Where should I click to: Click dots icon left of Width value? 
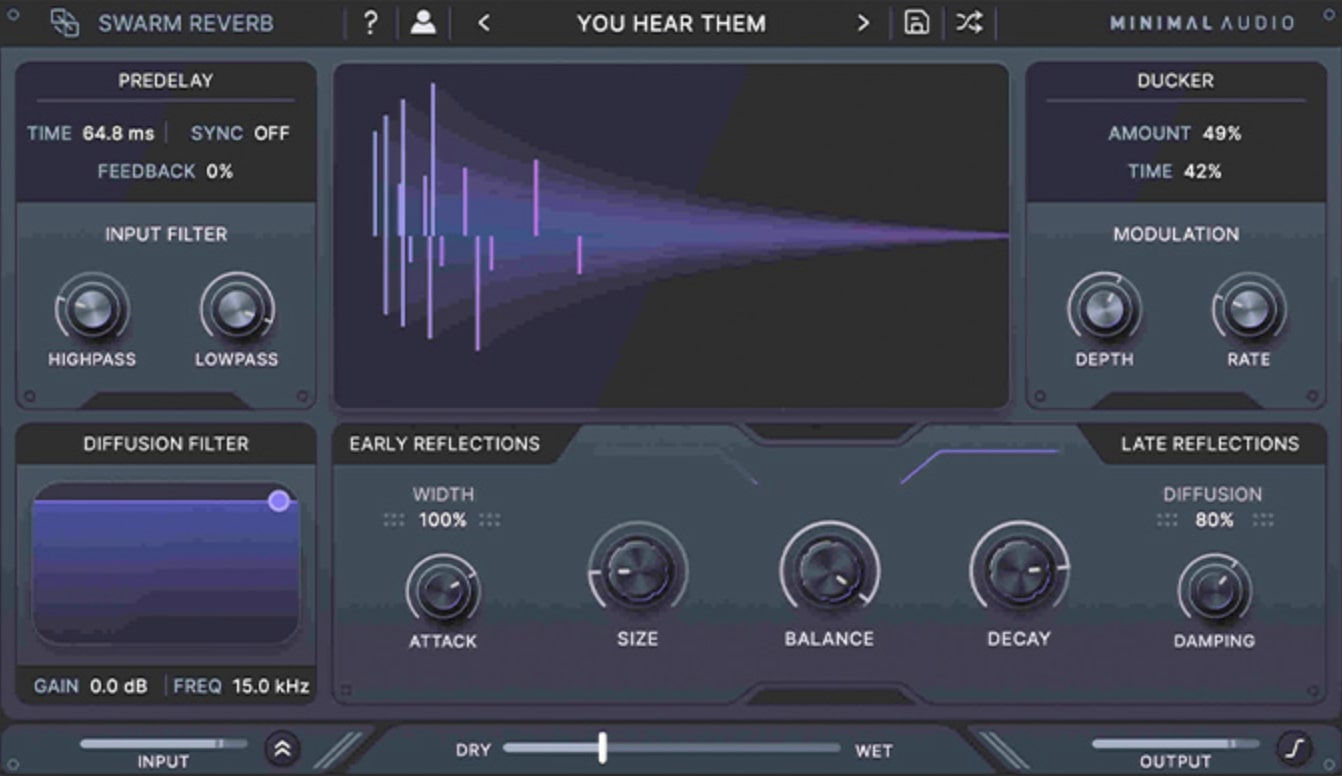tap(394, 520)
